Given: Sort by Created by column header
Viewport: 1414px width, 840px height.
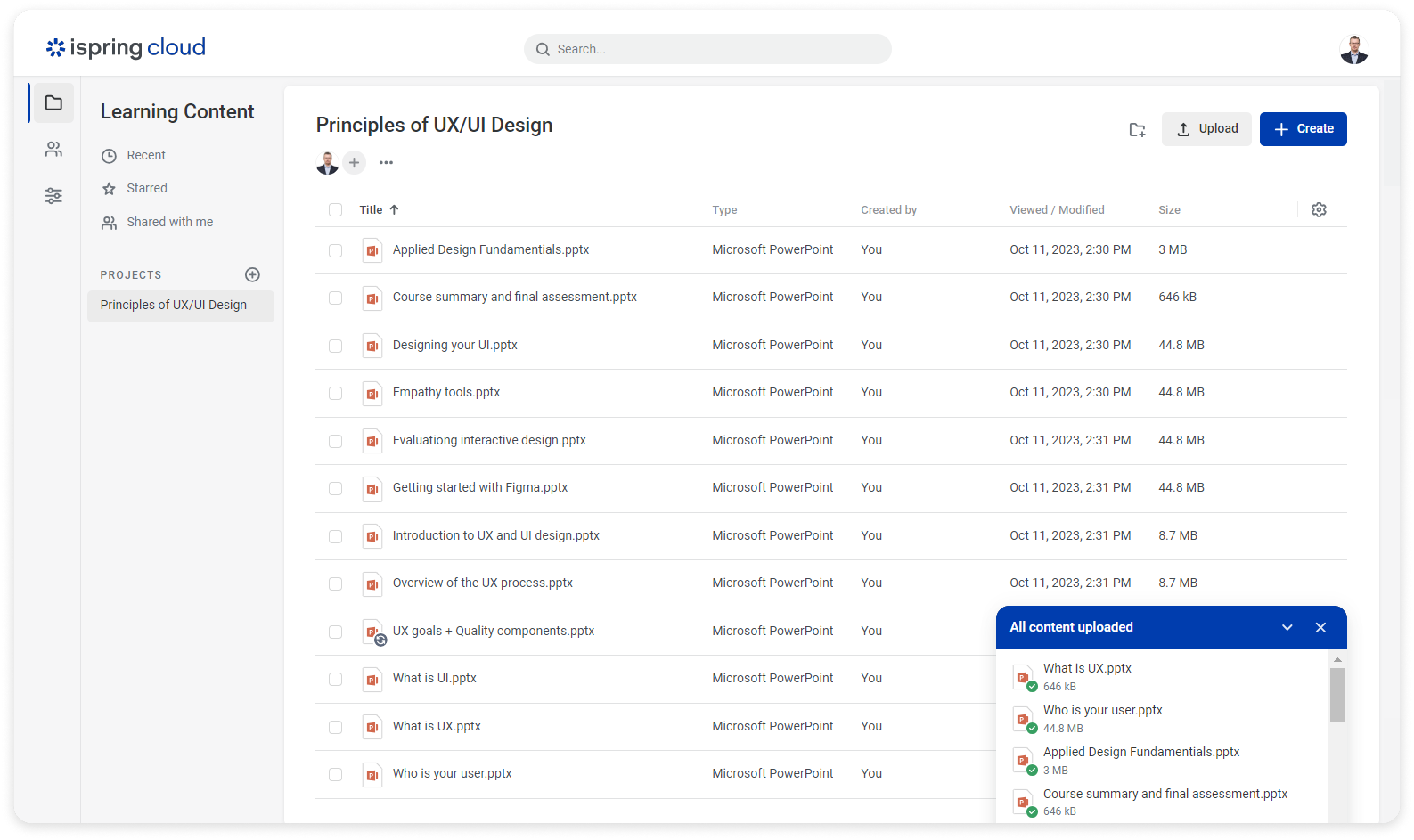Looking at the screenshot, I should tap(888, 210).
